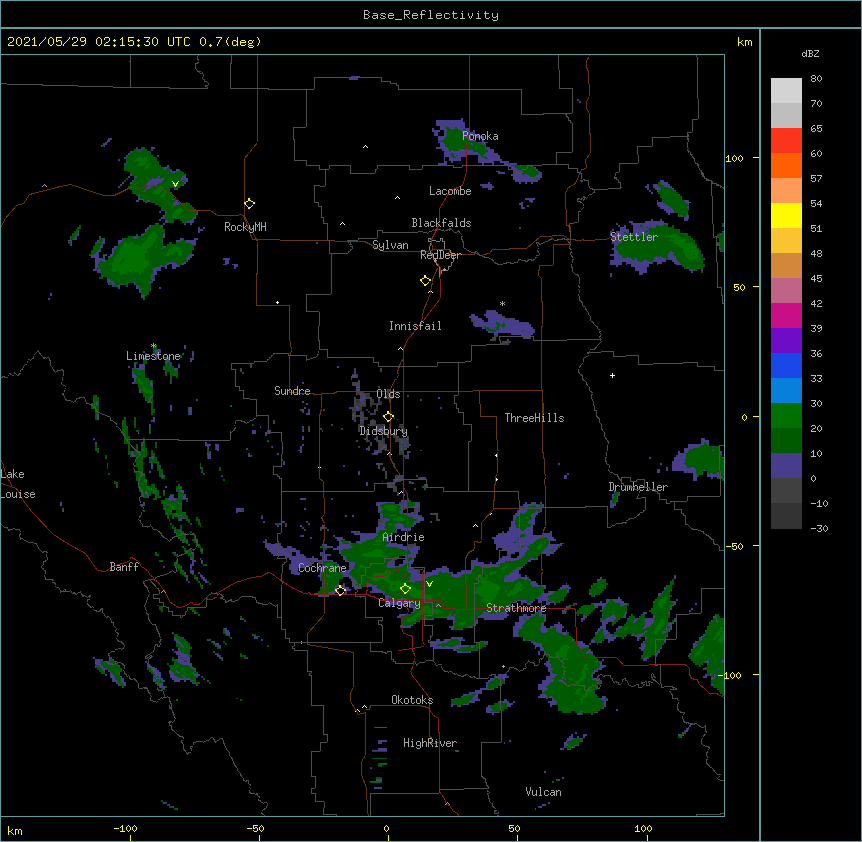This screenshot has width=862, height=842.
Task: Click the Calgary city label
Action: tap(399, 603)
